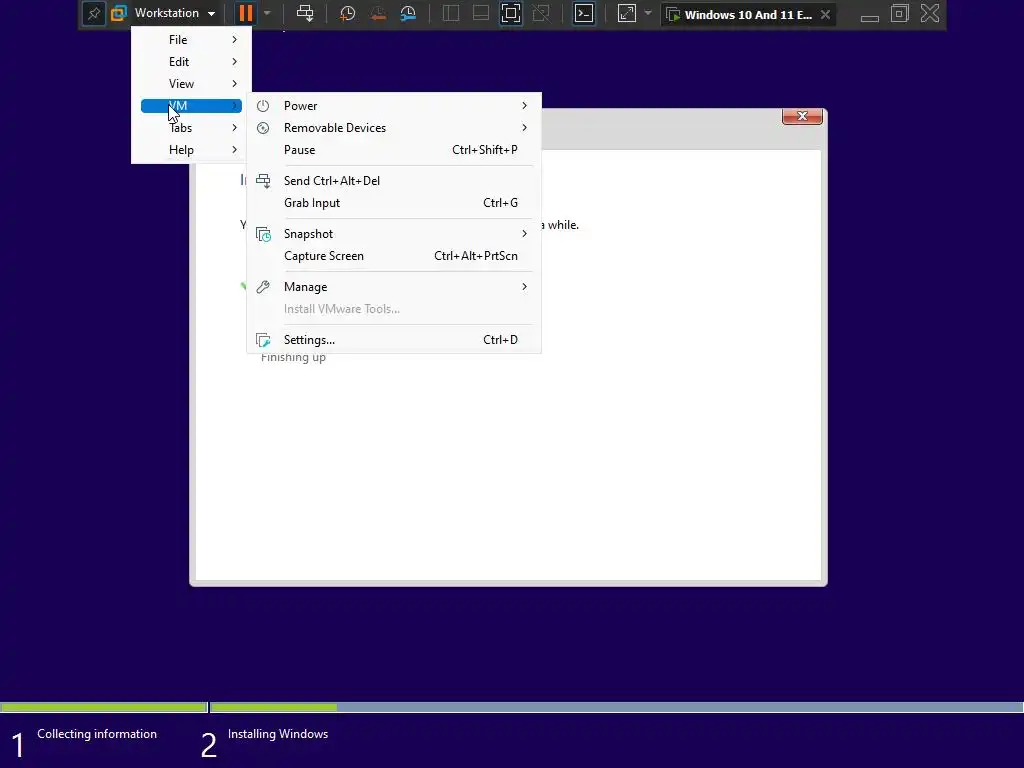1024x768 pixels.
Task: Click the Unity mode toolbar icon
Action: (541, 13)
